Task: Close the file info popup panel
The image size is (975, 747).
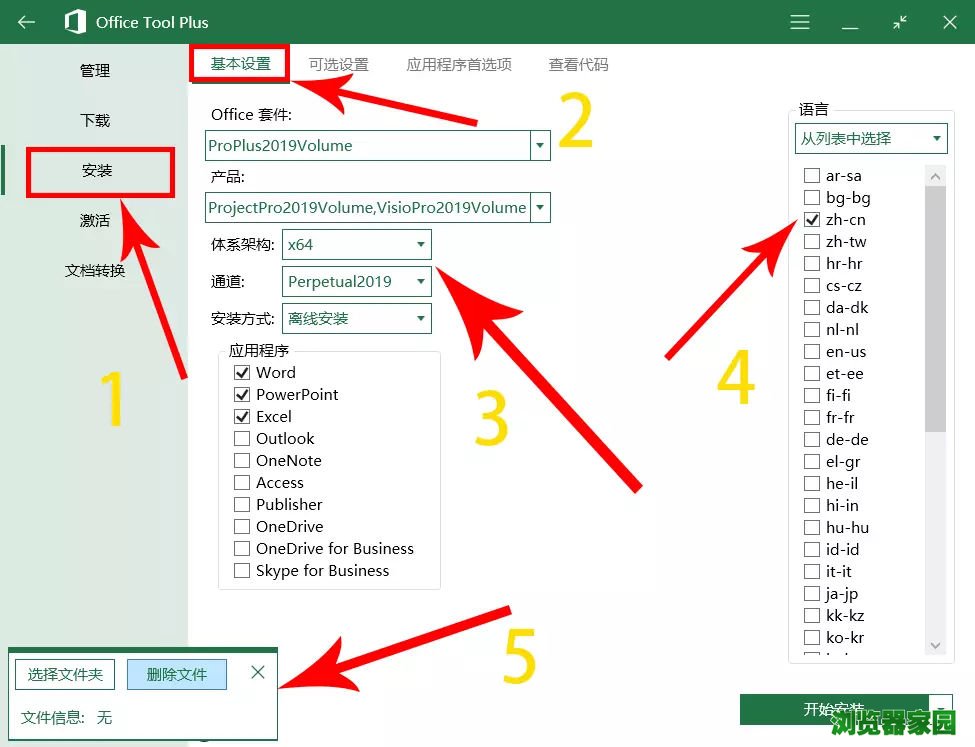Action: coord(258,673)
